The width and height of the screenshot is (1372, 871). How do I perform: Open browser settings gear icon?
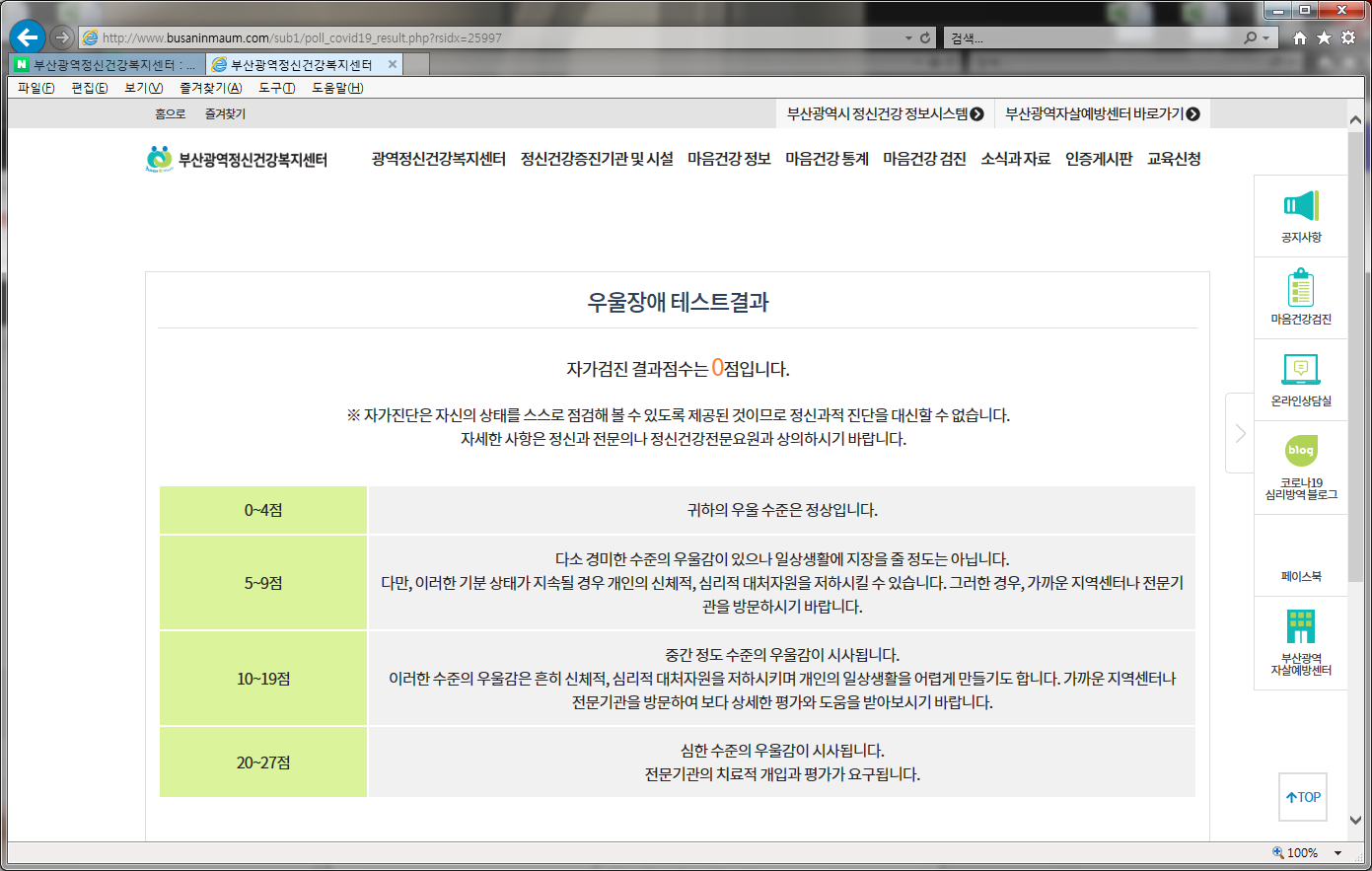click(x=1347, y=37)
